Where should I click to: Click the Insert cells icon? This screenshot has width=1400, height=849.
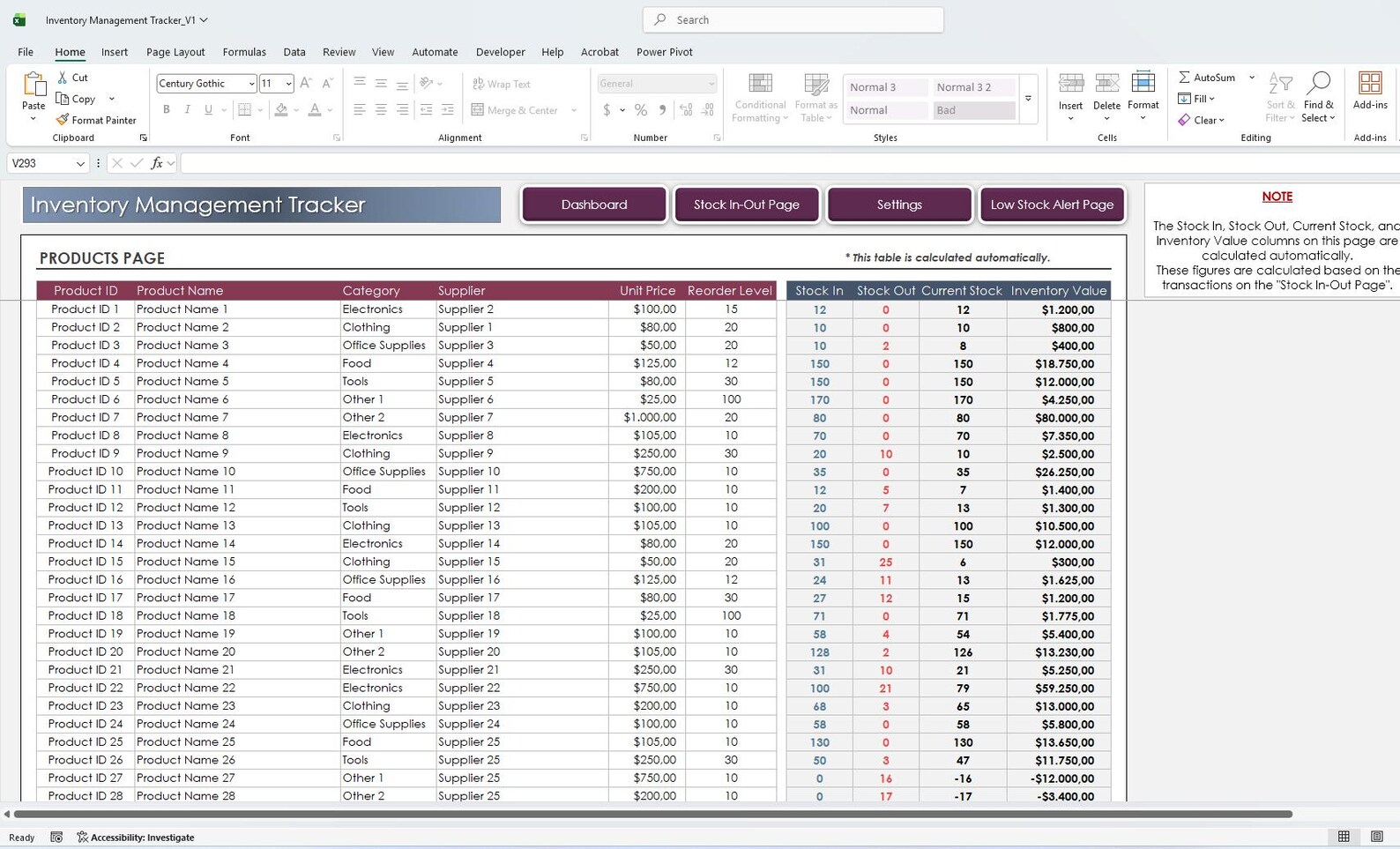[1071, 84]
